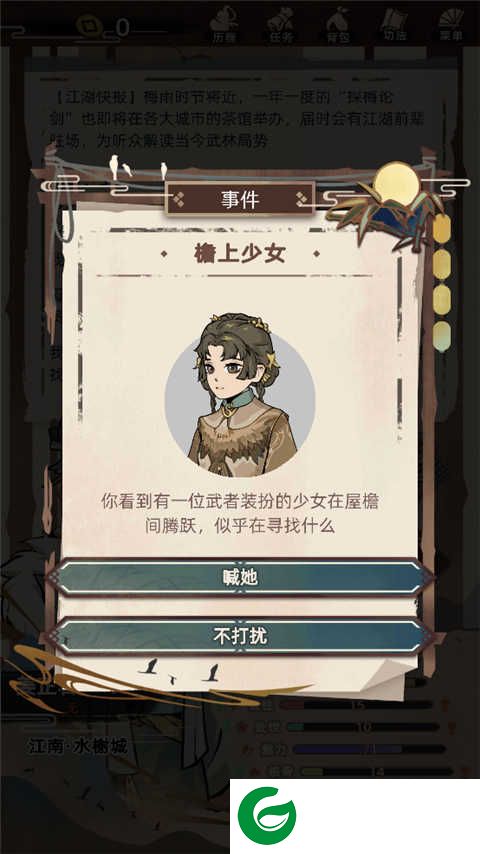
Task: Click the 江南·水榭城 location label
Action: pos(77,746)
